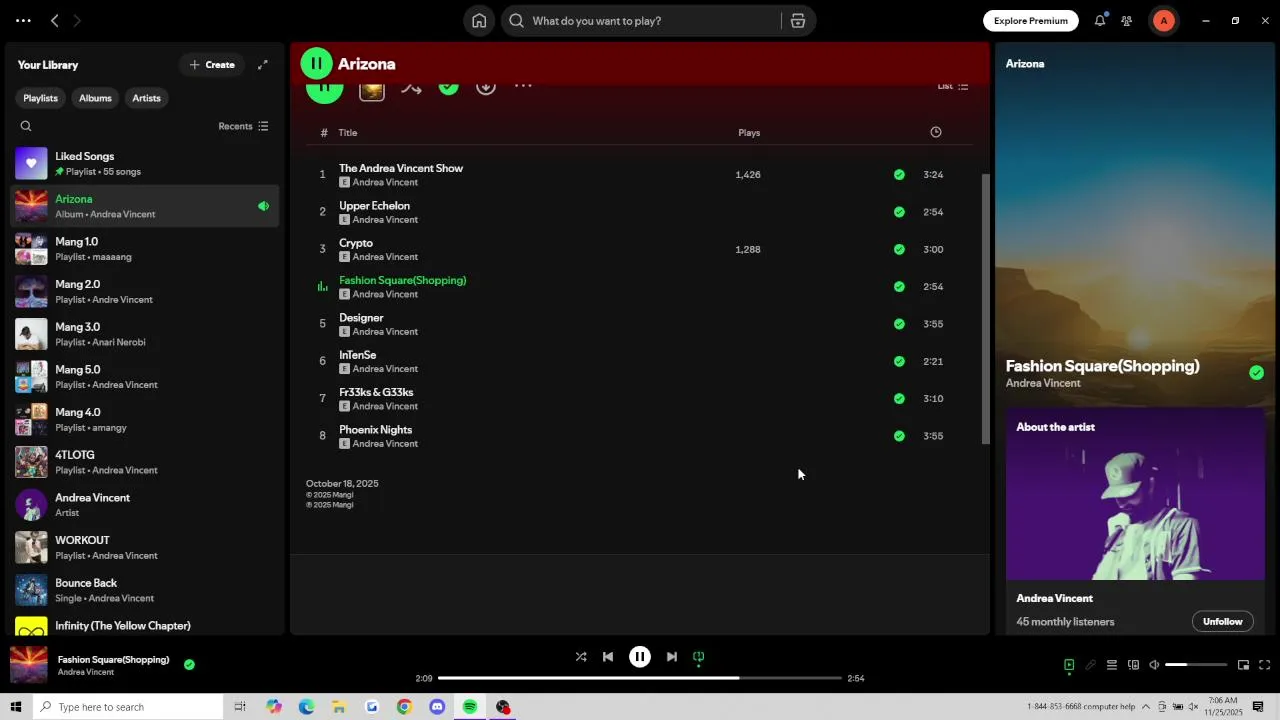Open the Create menu in Your Library

212,65
